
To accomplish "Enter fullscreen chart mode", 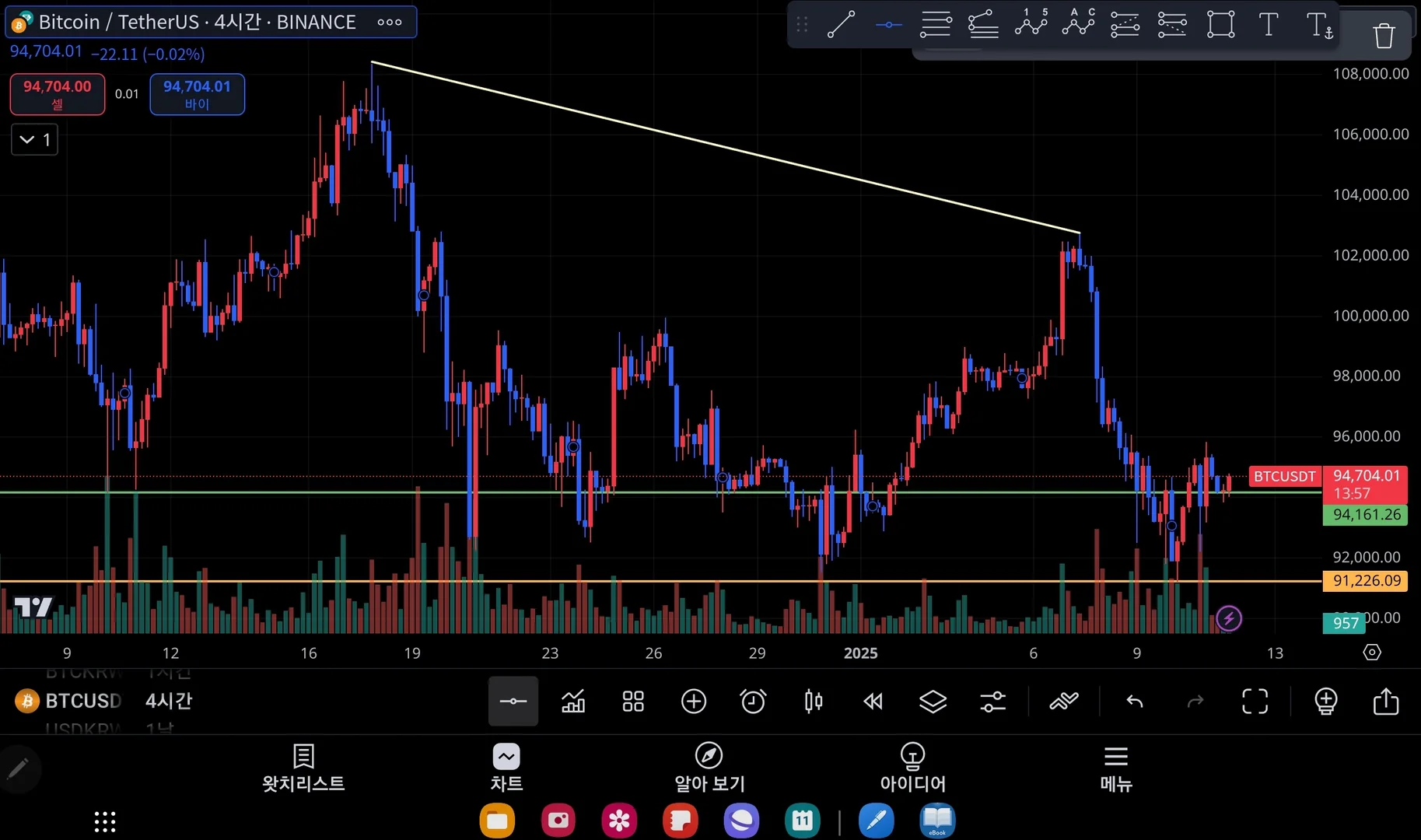I will click(x=1255, y=702).
